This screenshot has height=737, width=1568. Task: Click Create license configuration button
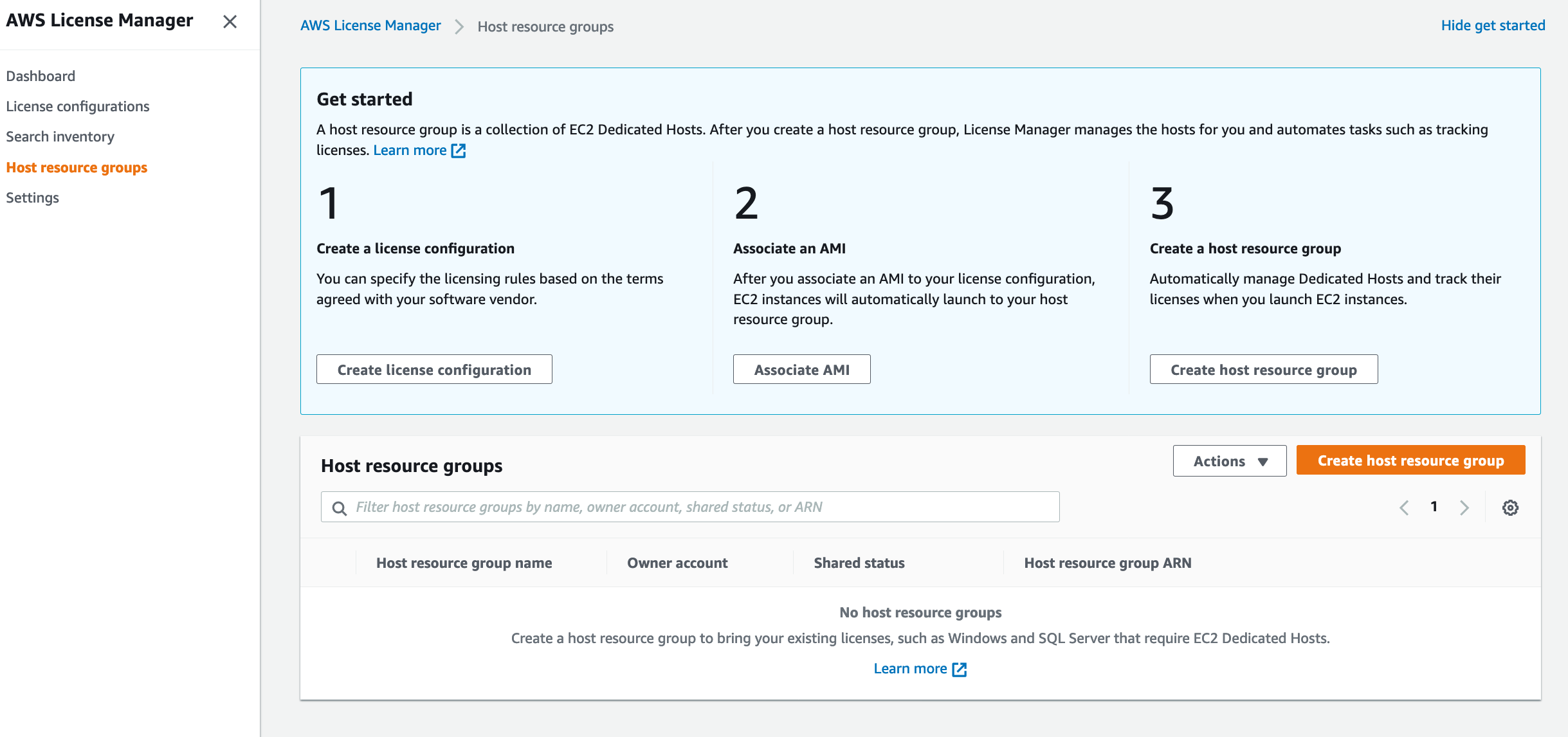(434, 370)
